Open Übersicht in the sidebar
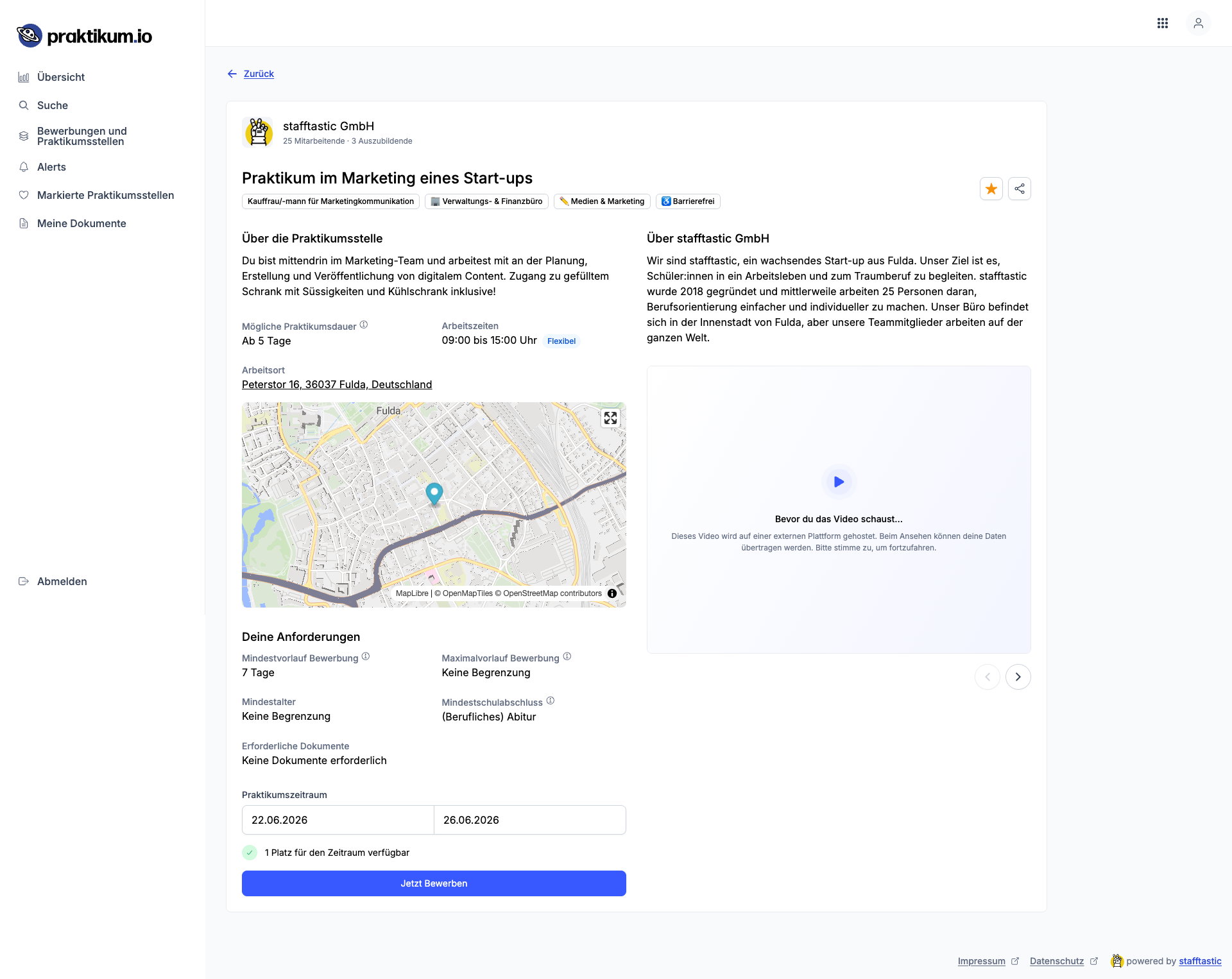The image size is (1232, 979). tap(61, 77)
